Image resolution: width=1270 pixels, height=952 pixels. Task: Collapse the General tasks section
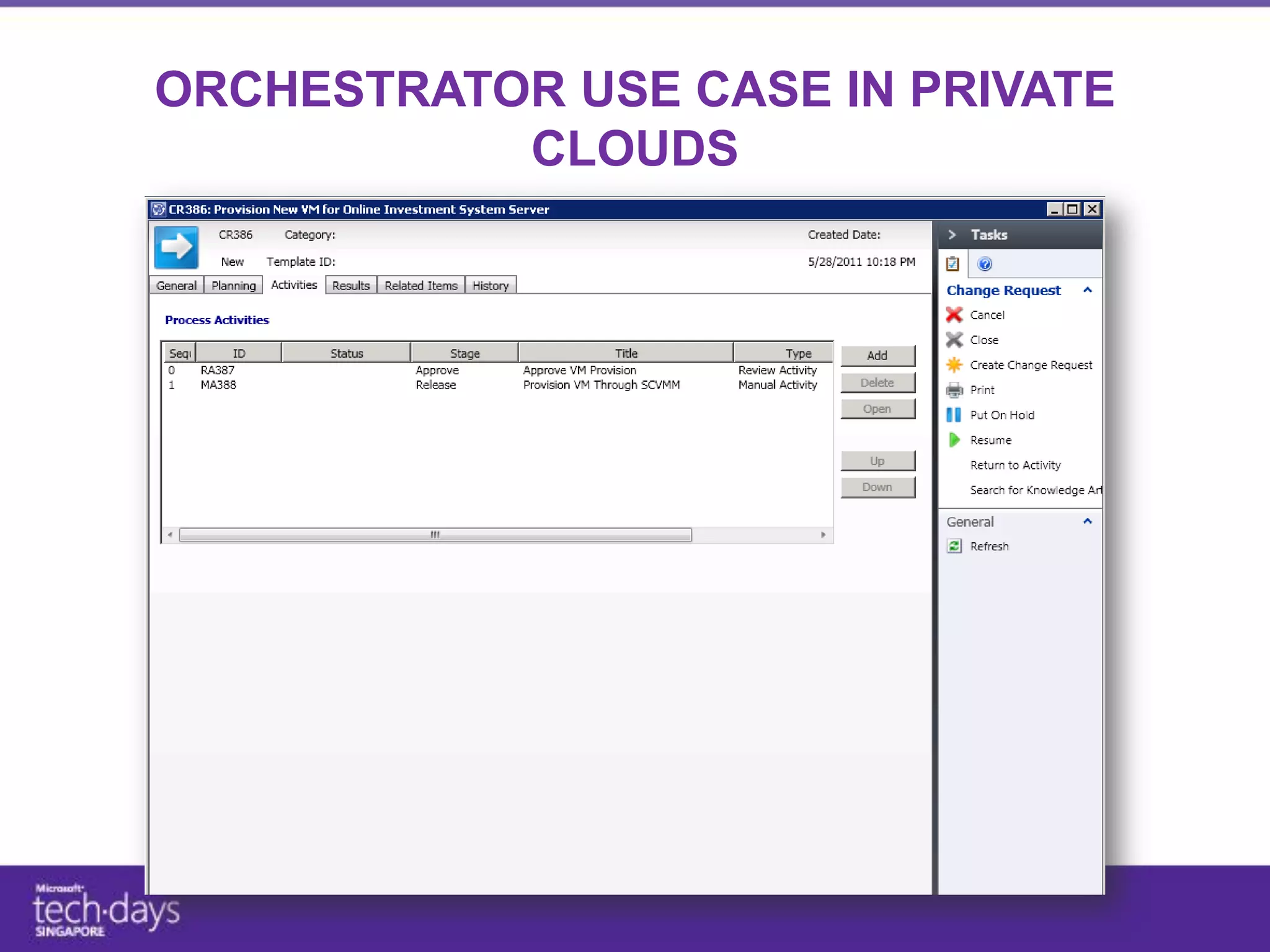pyautogui.click(x=1087, y=521)
